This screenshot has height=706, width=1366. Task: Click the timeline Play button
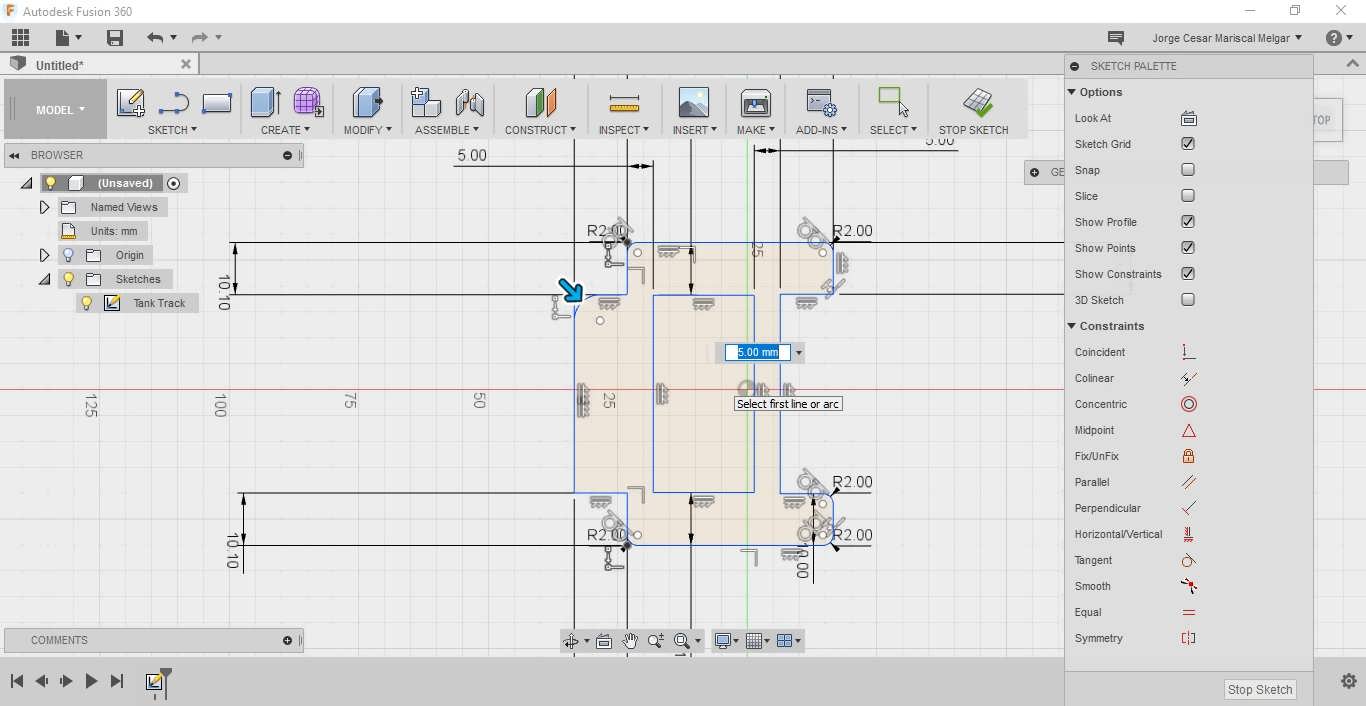coord(91,681)
